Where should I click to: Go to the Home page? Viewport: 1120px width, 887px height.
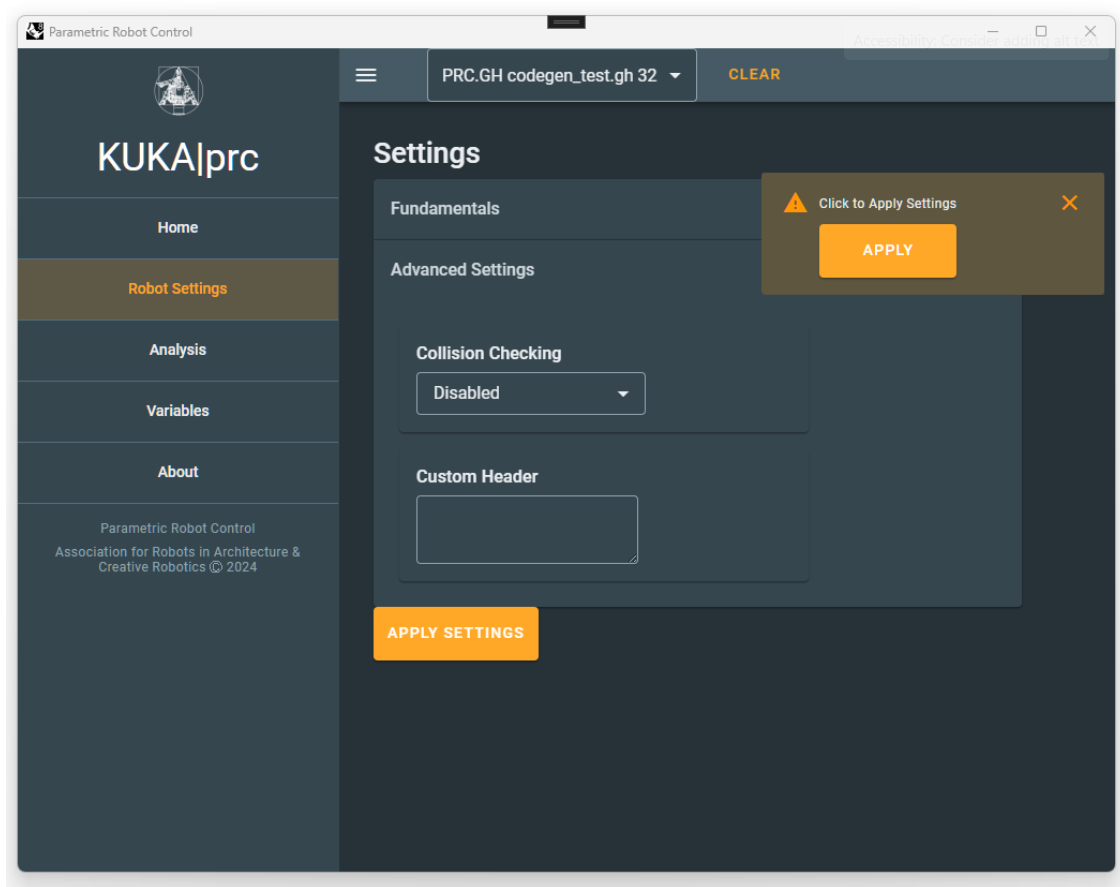click(178, 228)
